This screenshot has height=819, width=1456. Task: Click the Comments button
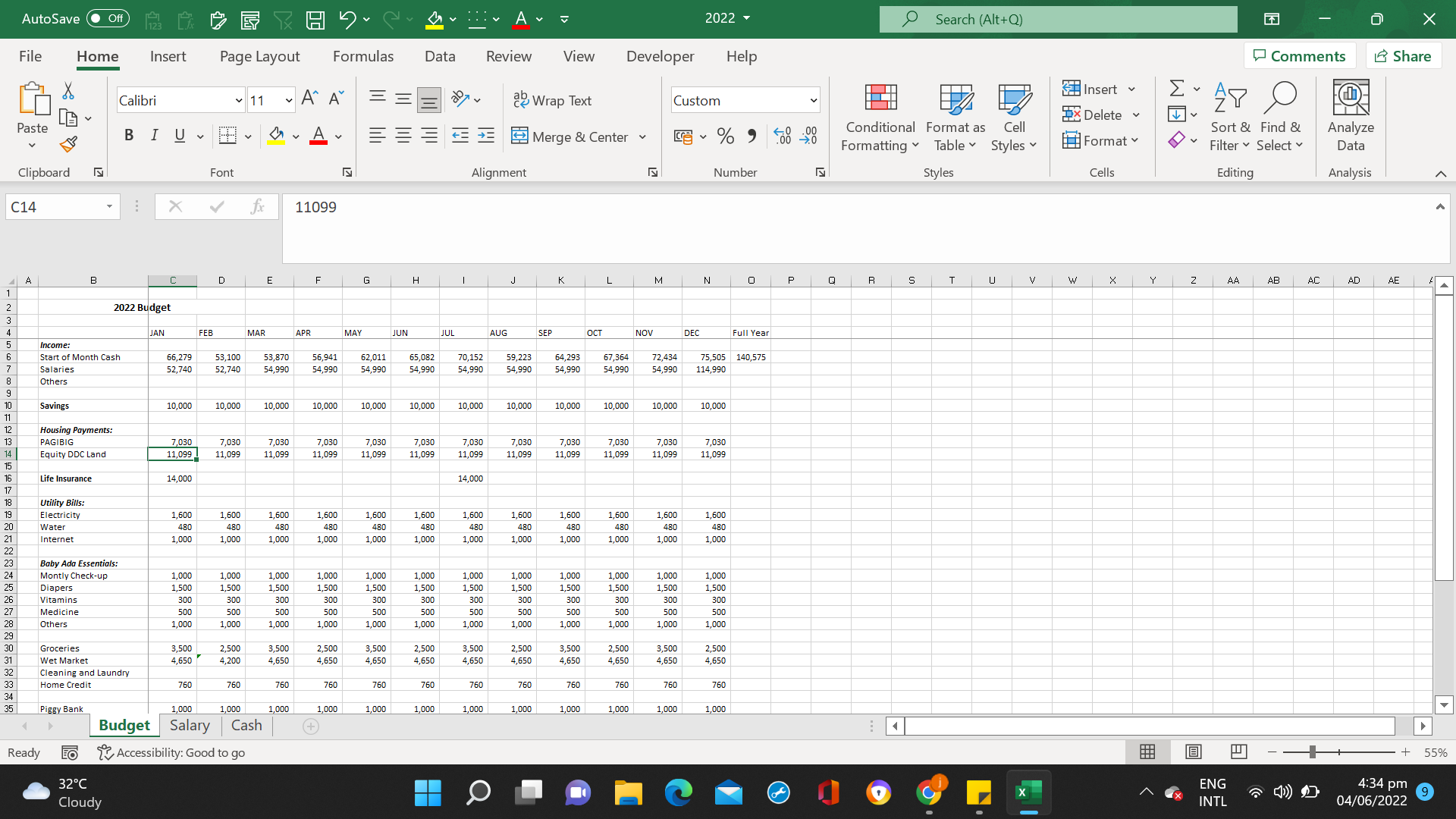coord(1299,56)
